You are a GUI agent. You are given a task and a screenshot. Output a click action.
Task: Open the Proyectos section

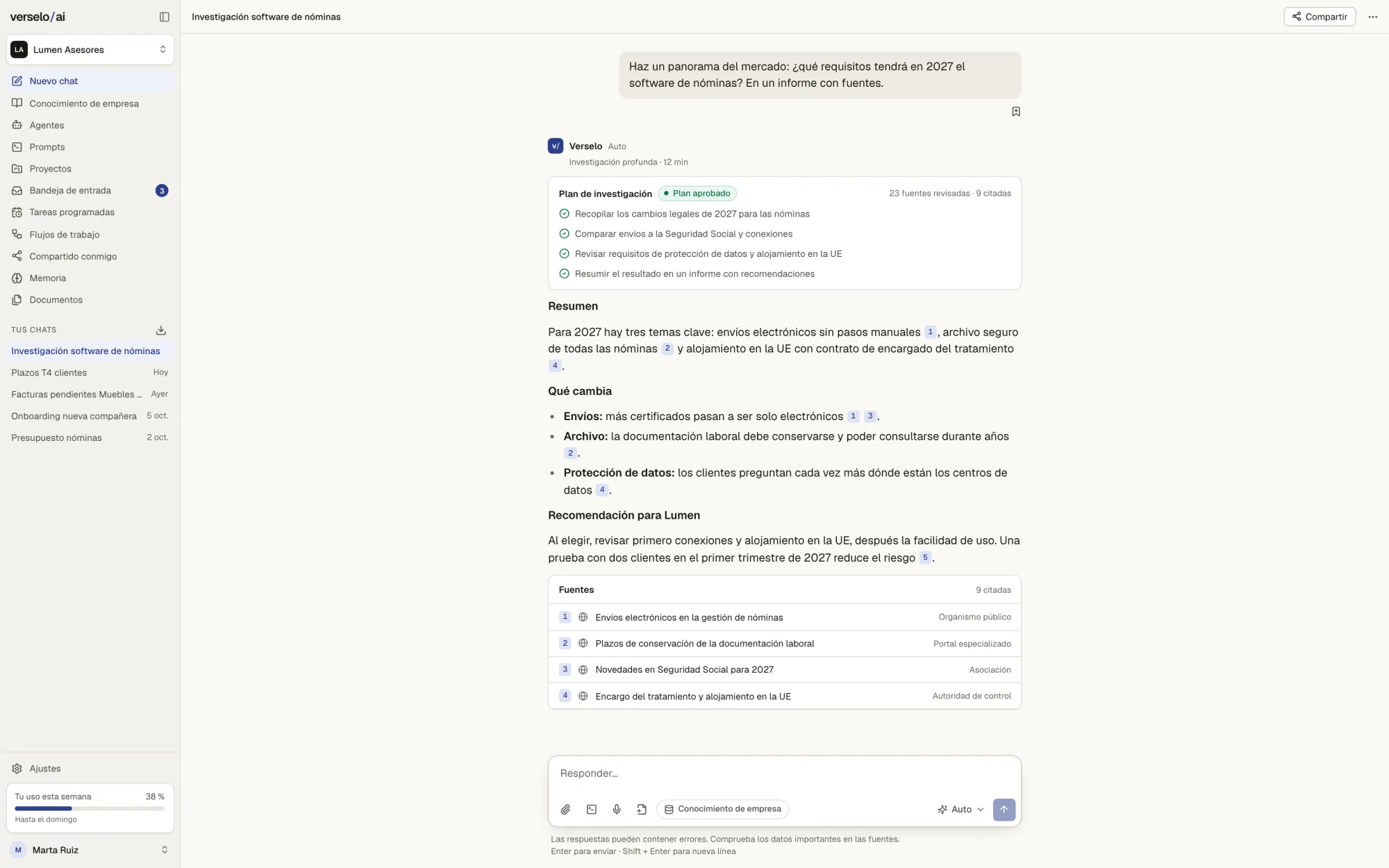point(90,169)
